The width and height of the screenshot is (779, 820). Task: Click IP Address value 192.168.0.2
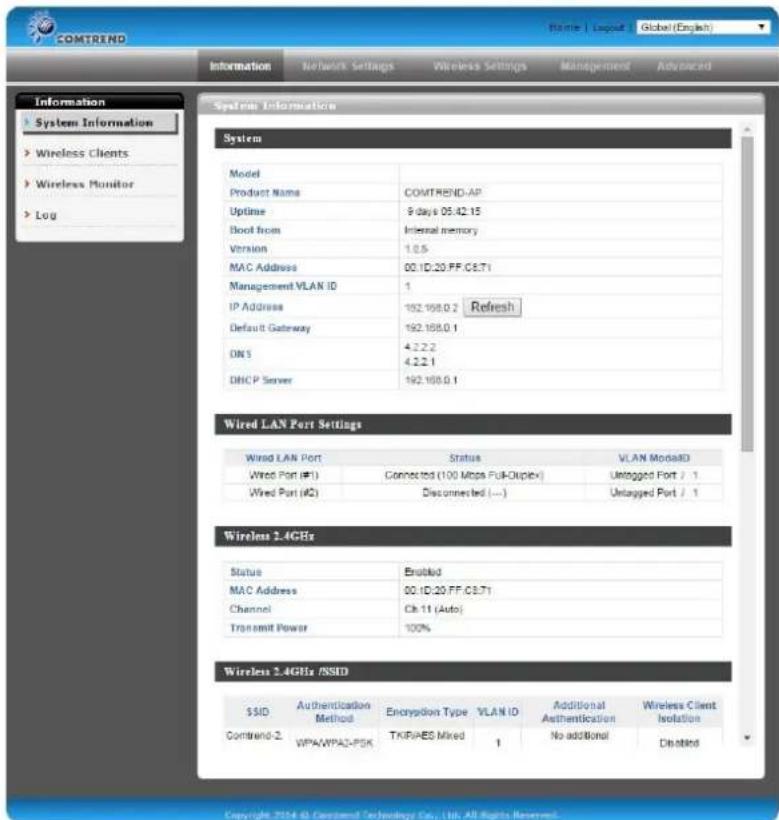click(x=431, y=308)
